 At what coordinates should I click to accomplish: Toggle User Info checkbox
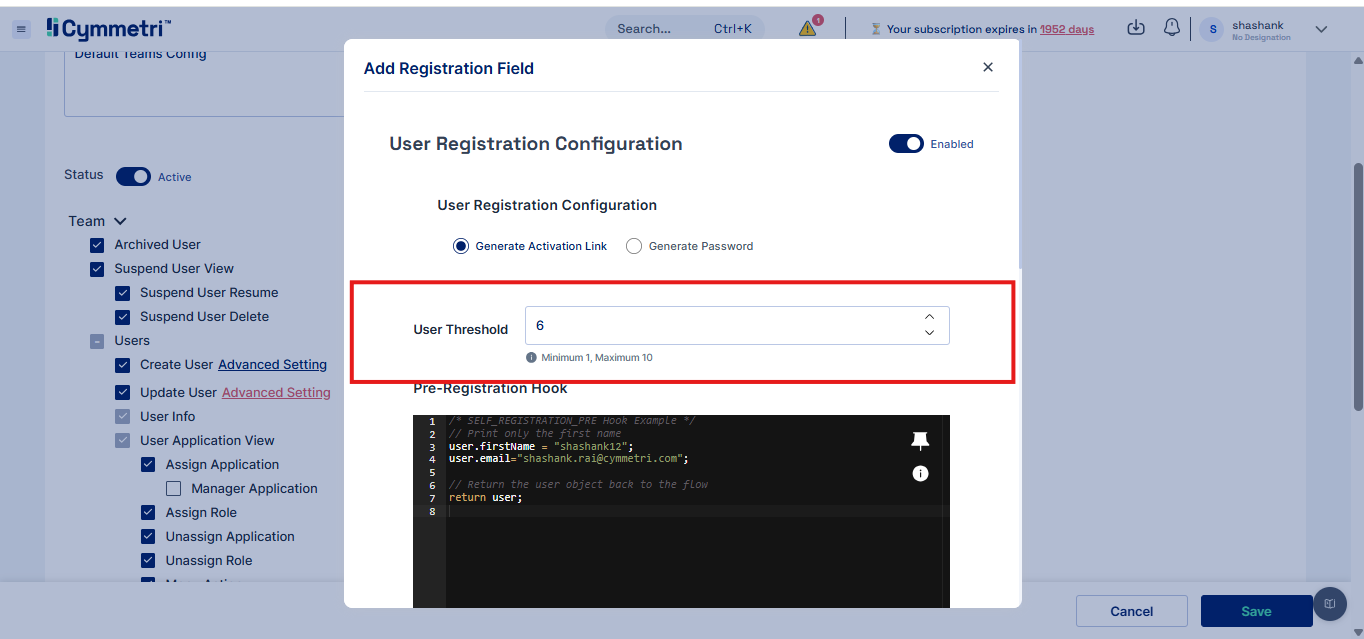(x=122, y=417)
